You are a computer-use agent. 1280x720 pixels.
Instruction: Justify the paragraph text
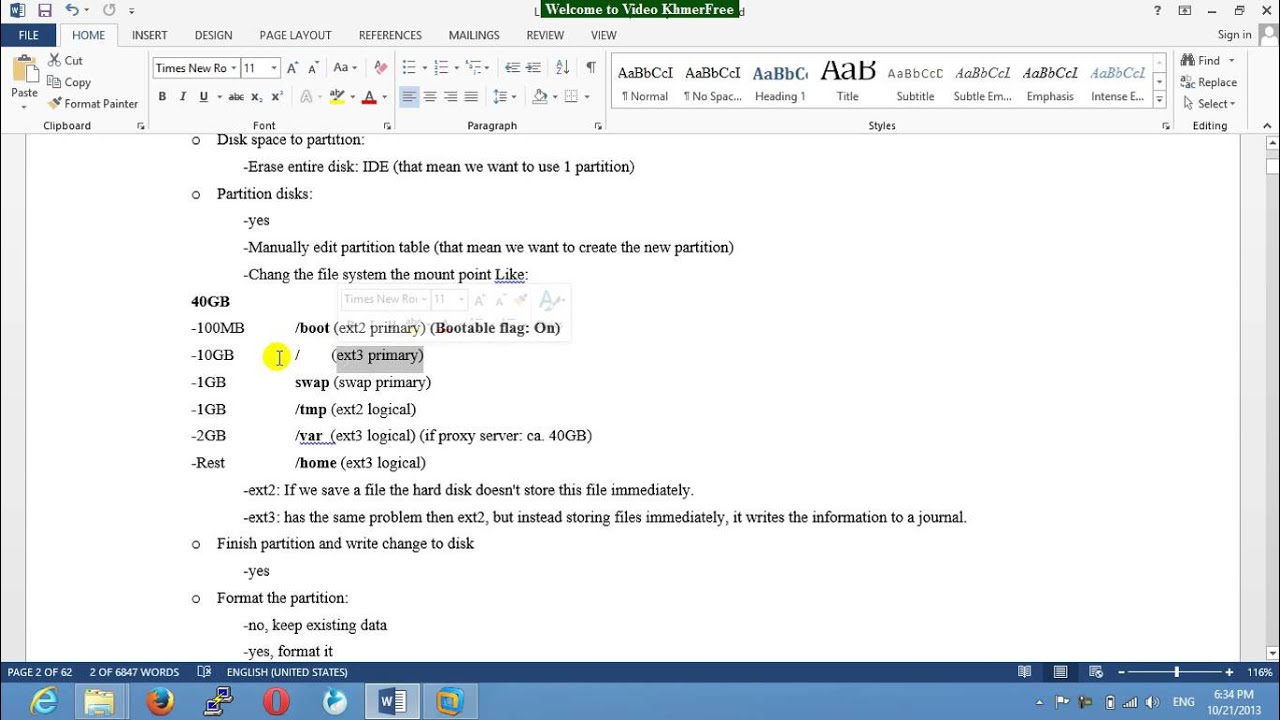pos(471,97)
